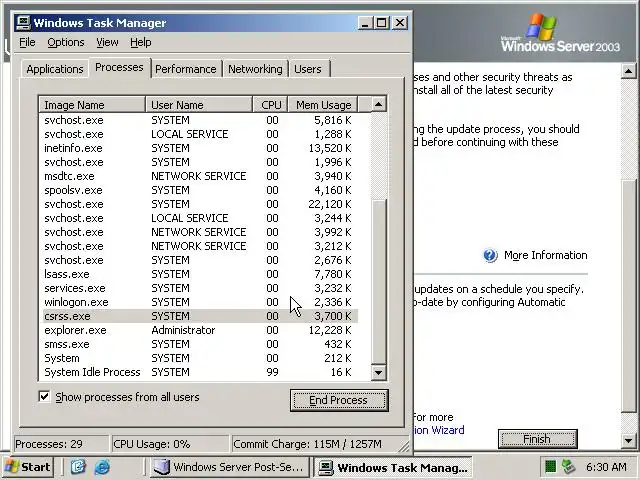
Task: Select the csrss.exe process row
Action: (x=200, y=316)
